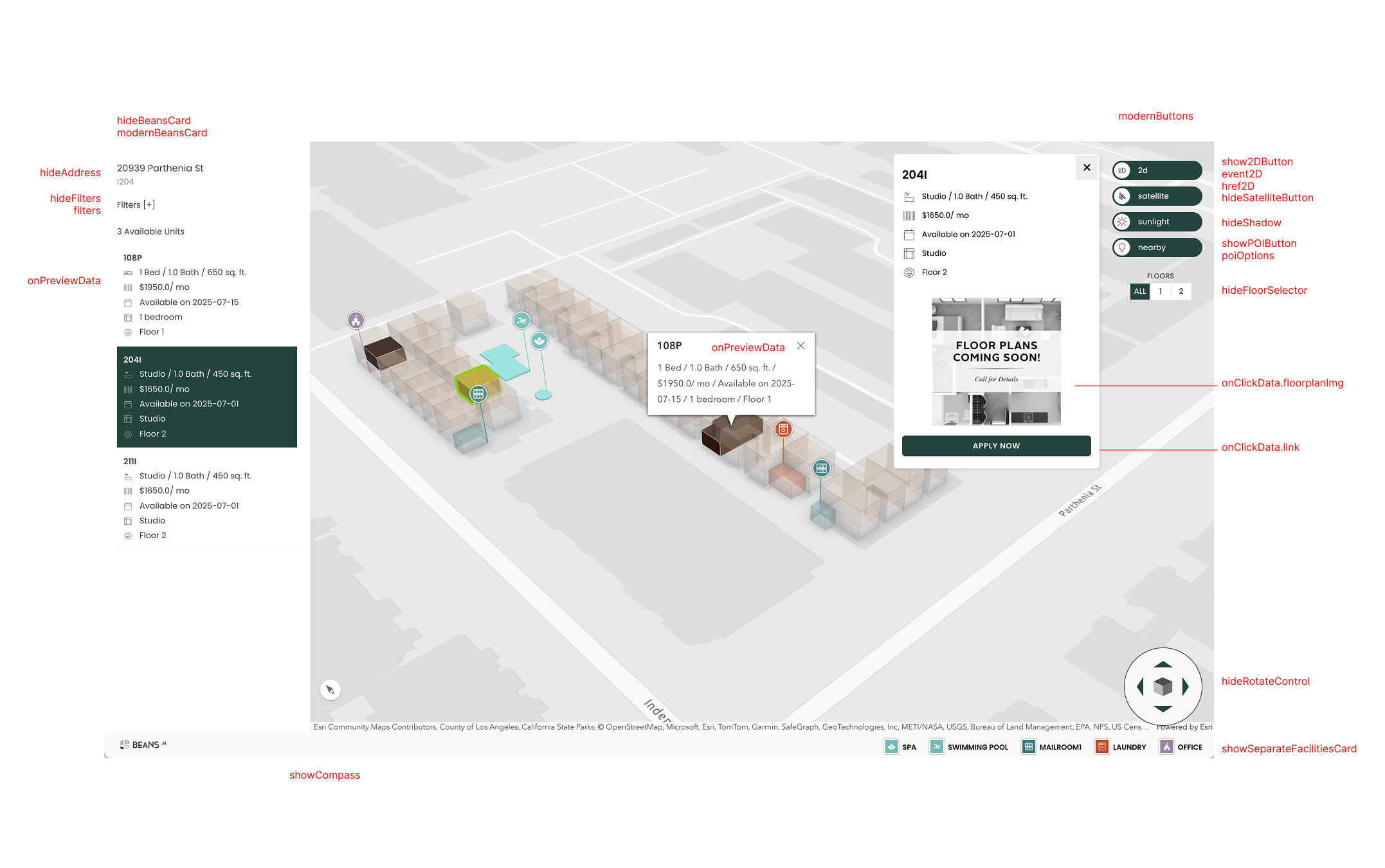Screen dimensions: 1385x868
Task: Click the orange laundry marker on map
Action: pyautogui.click(x=783, y=429)
